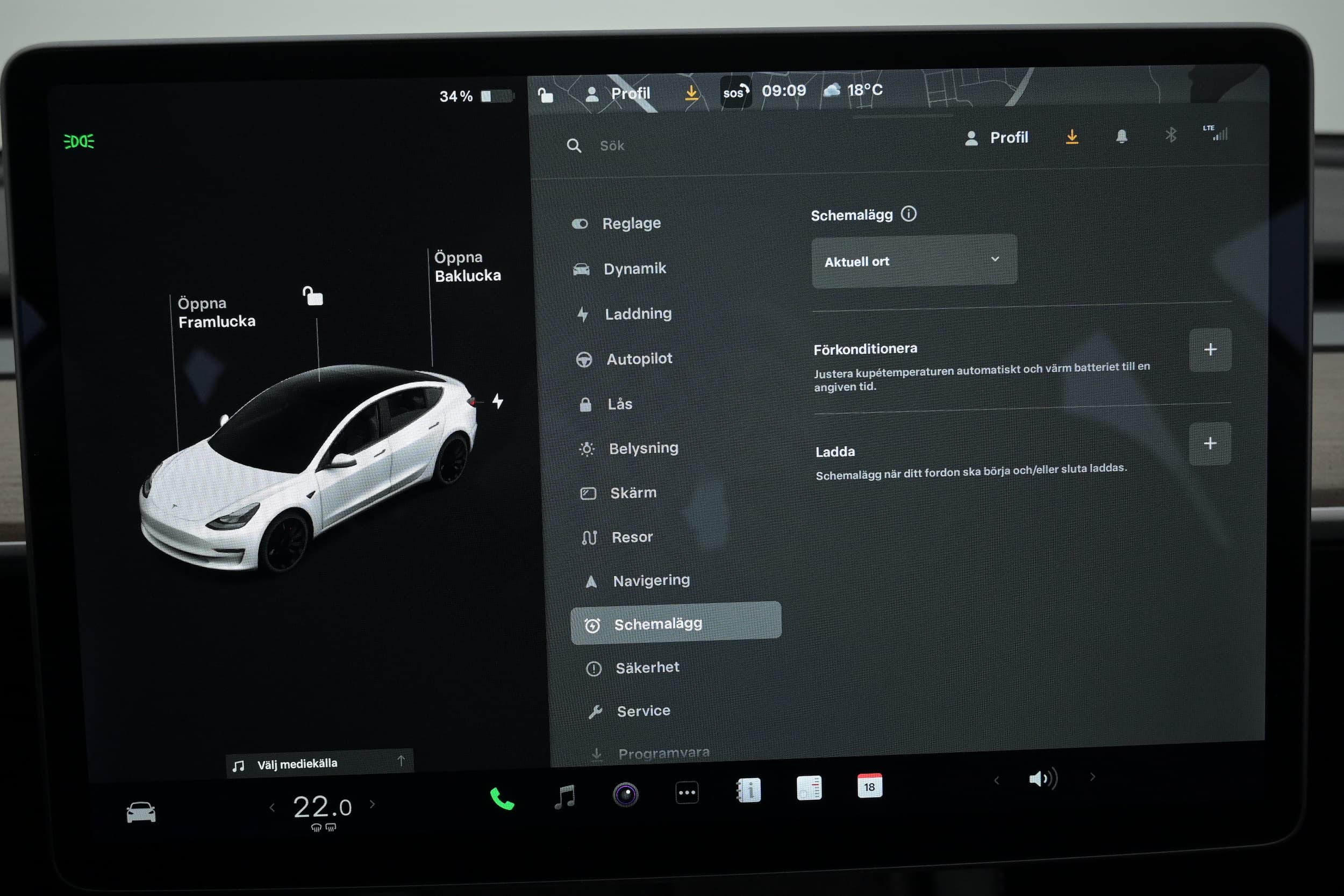Tap Välj mediekälla media bar
Image resolution: width=1344 pixels, height=896 pixels.
tap(320, 763)
